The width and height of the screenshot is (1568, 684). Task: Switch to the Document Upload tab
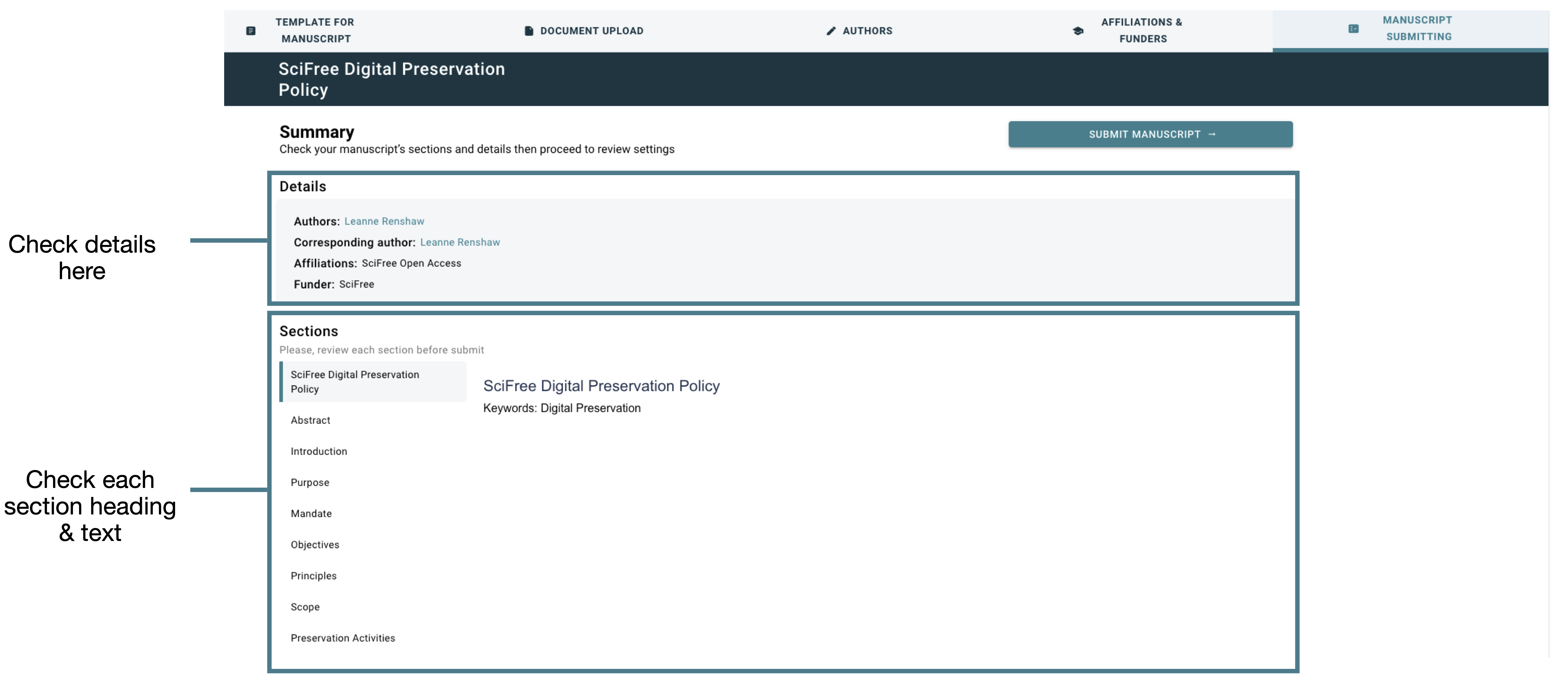[x=584, y=31]
